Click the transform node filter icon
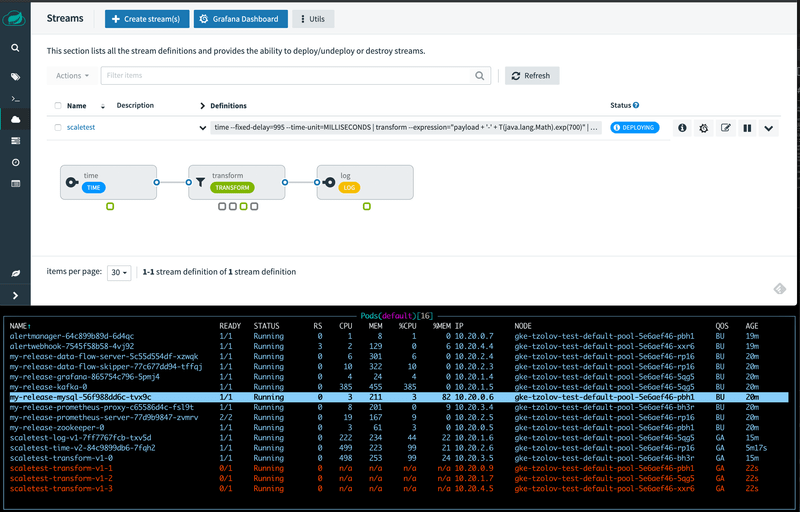Screen dimensions: 800x512 [201, 182]
